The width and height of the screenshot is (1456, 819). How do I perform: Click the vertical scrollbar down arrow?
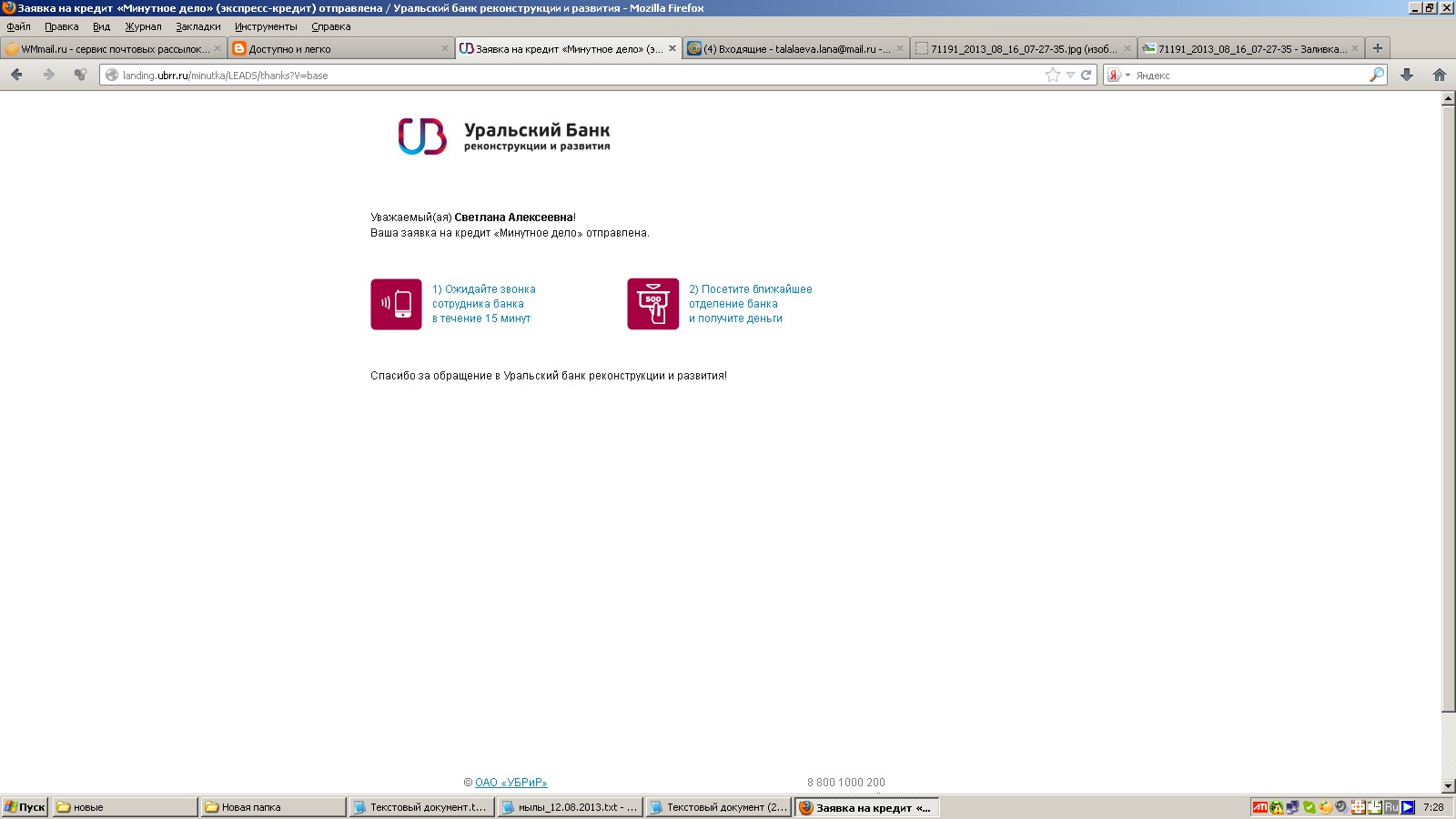[x=1449, y=786]
